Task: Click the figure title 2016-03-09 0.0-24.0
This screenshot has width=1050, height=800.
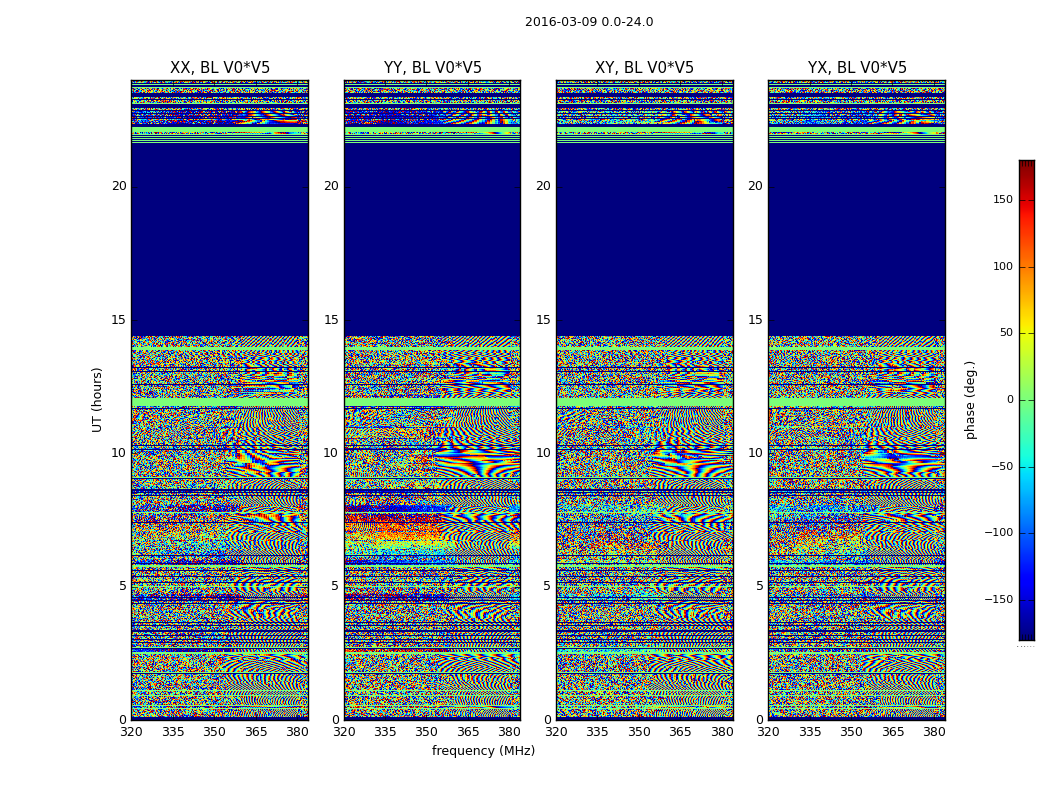Action: point(589,22)
